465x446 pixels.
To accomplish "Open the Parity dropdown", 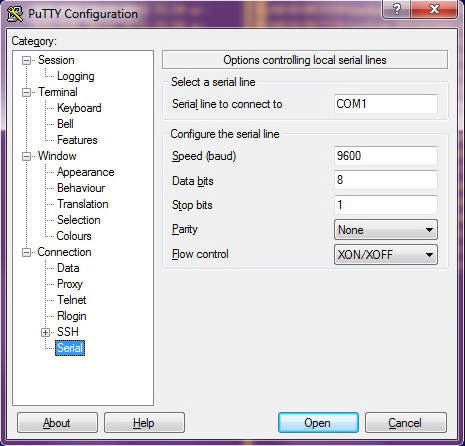I will (x=386, y=230).
